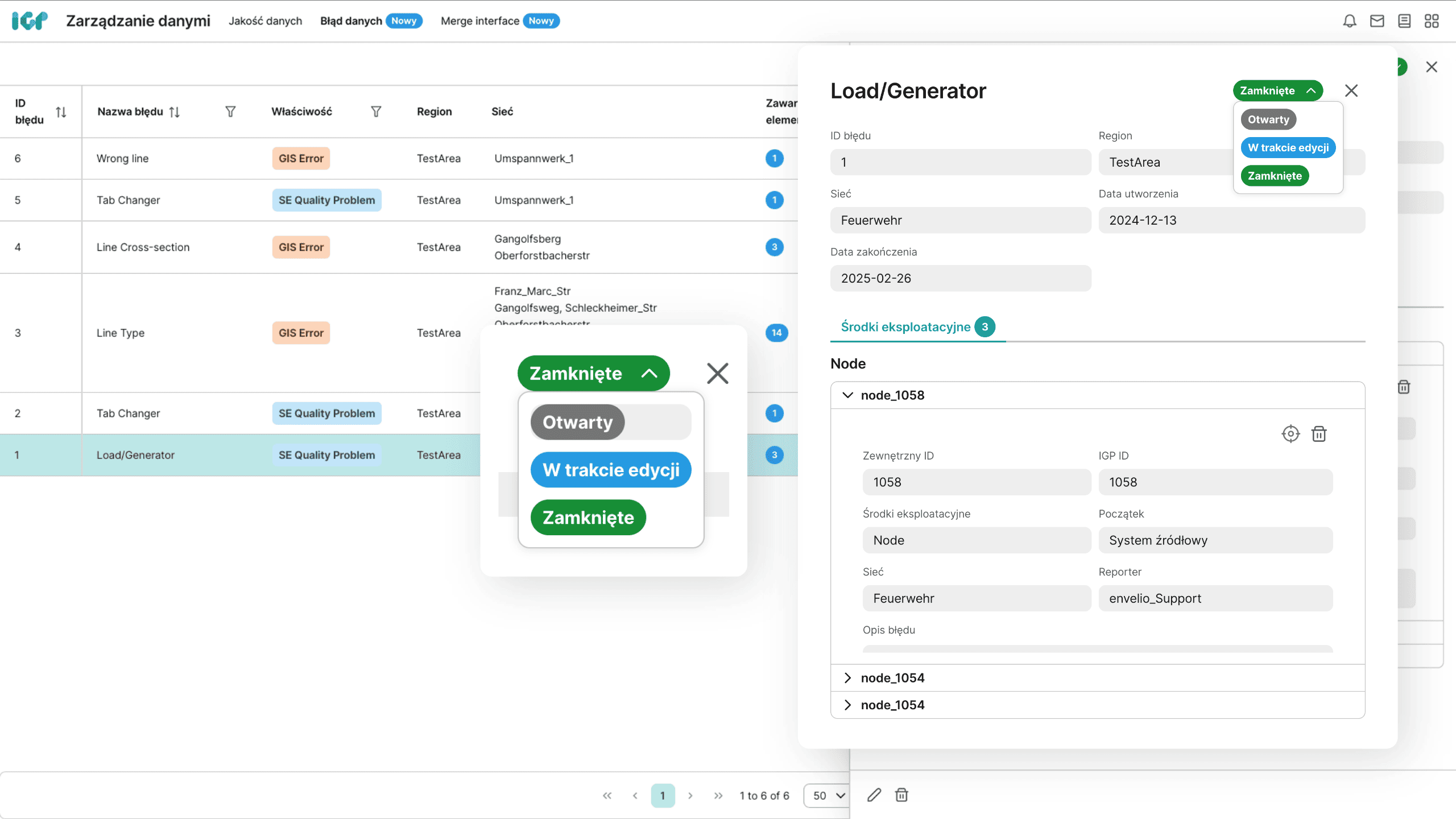Image resolution: width=1456 pixels, height=819 pixels.
Task: Collapse the node_1058 section
Action: [x=847, y=395]
